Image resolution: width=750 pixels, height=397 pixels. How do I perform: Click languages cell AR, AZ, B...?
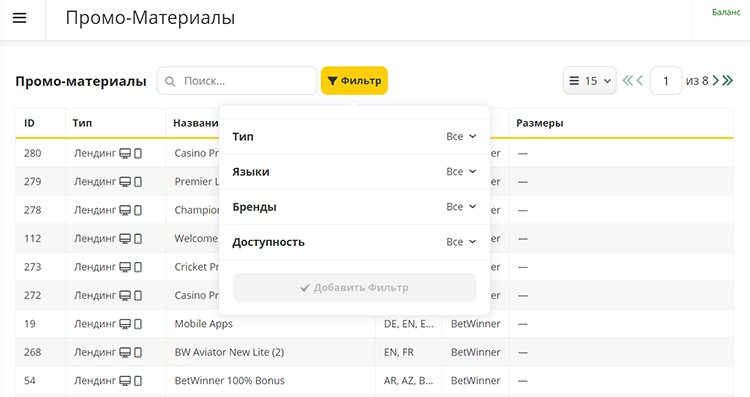(x=408, y=381)
